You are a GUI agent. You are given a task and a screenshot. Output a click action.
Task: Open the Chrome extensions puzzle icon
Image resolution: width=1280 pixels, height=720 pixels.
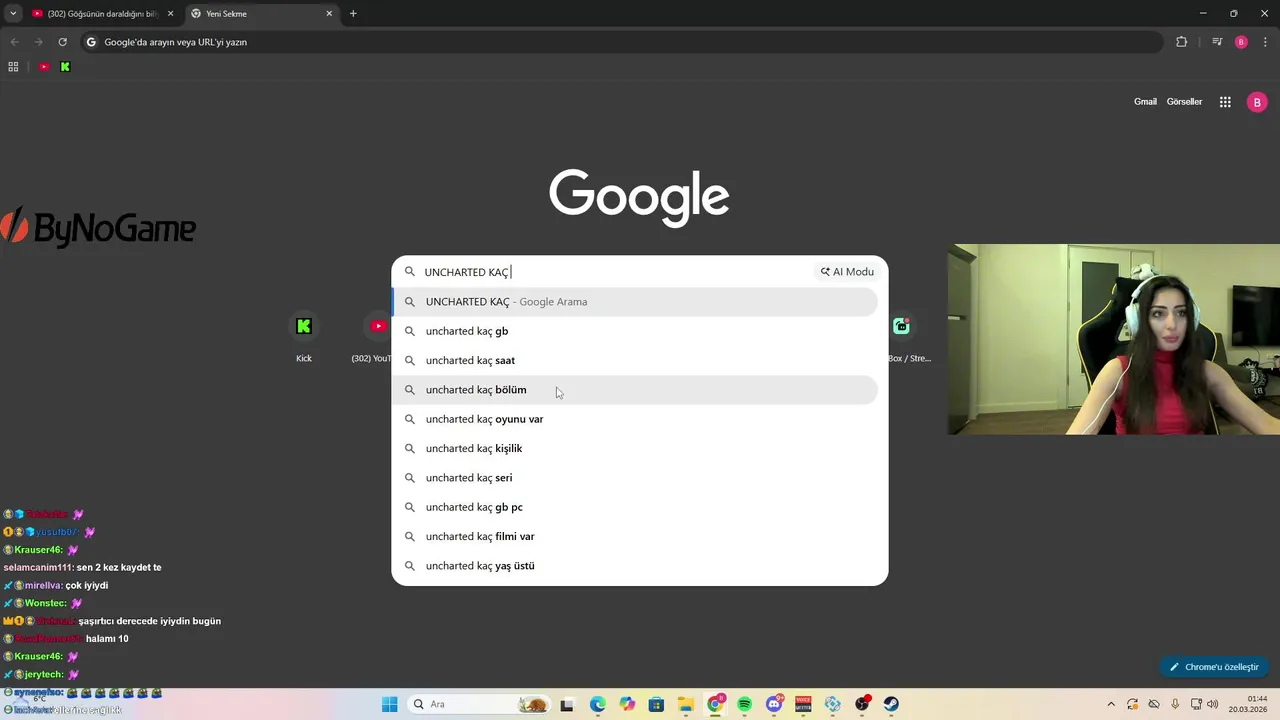click(1182, 42)
